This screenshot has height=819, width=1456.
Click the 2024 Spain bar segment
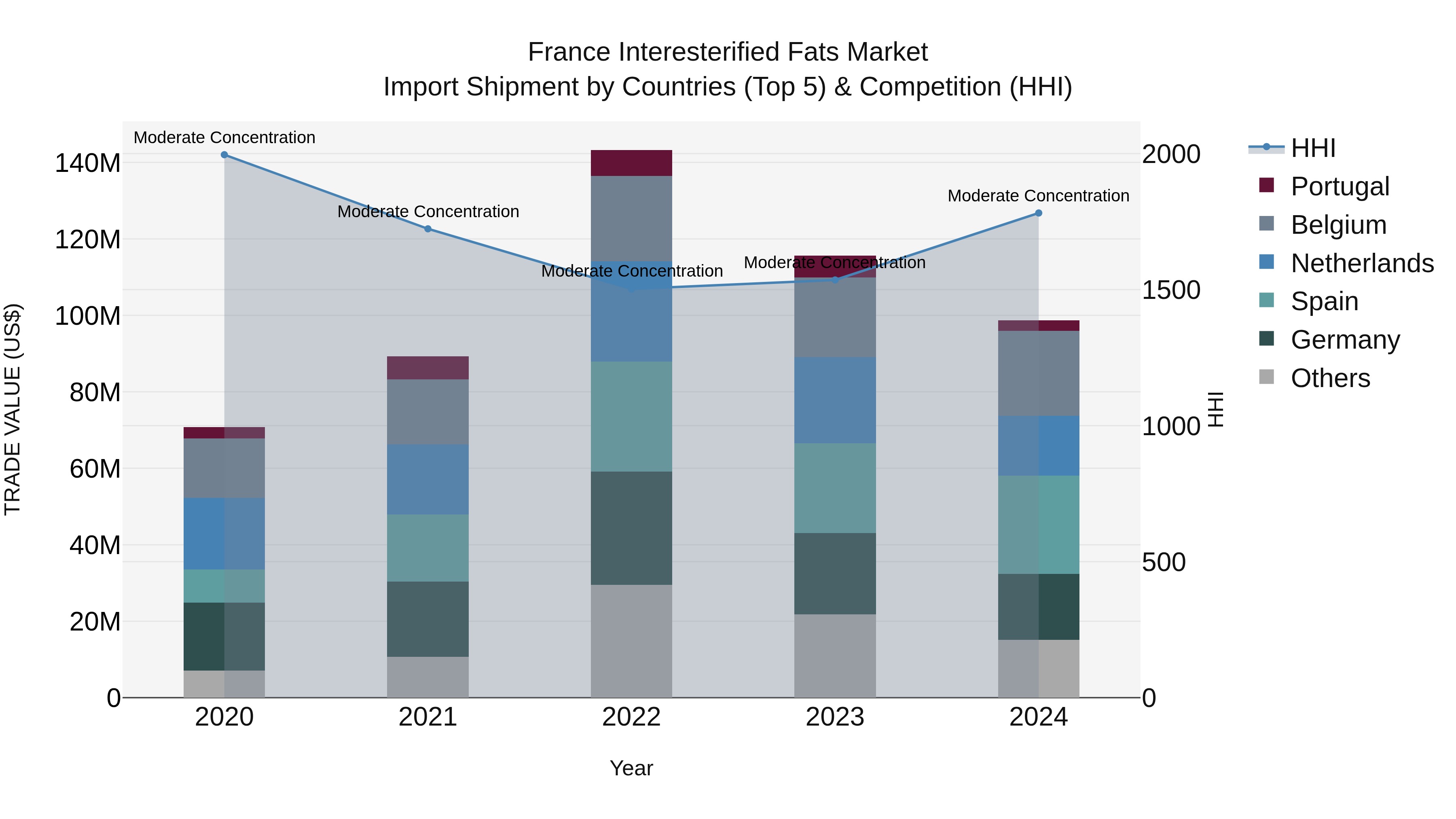(x=1039, y=525)
